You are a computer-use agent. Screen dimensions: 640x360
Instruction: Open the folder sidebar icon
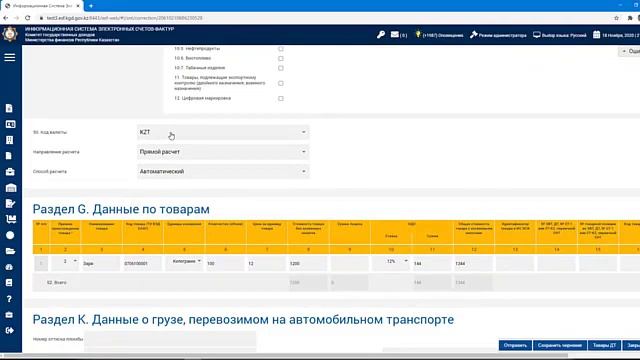[10, 251]
